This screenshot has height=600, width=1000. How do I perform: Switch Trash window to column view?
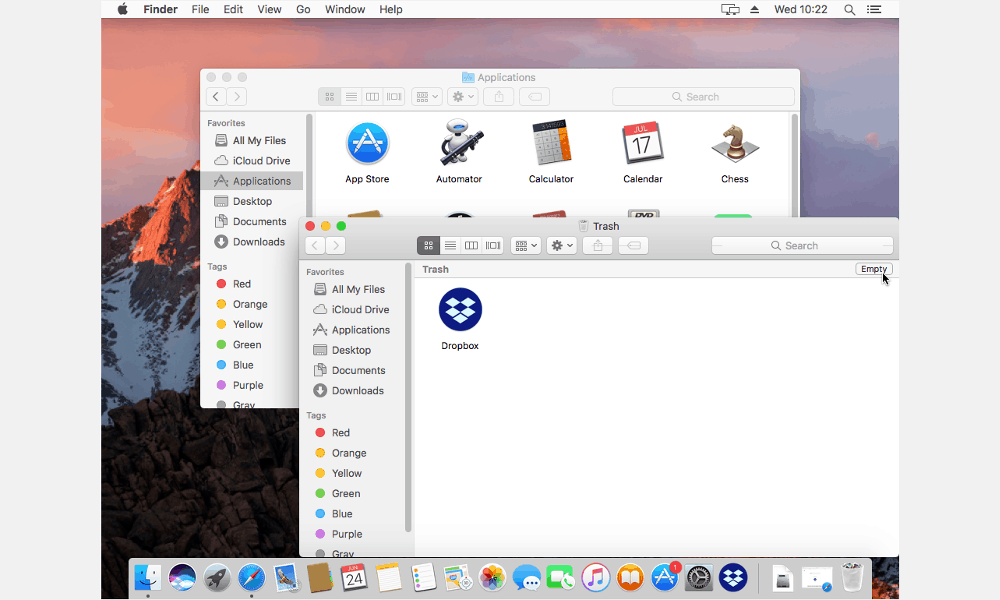[x=471, y=245]
